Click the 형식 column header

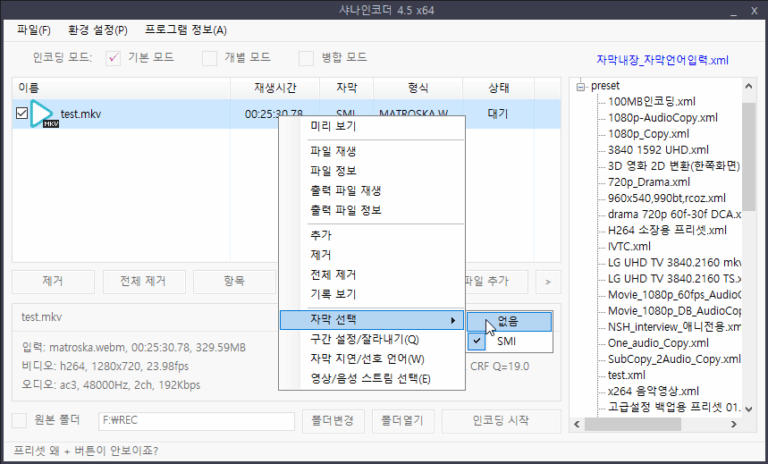pyautogui.click(x=418, y=88)
